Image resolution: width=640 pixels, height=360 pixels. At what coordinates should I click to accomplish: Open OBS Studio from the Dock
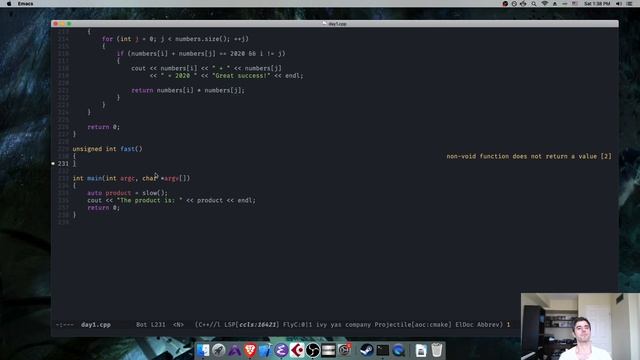(313, 350)
